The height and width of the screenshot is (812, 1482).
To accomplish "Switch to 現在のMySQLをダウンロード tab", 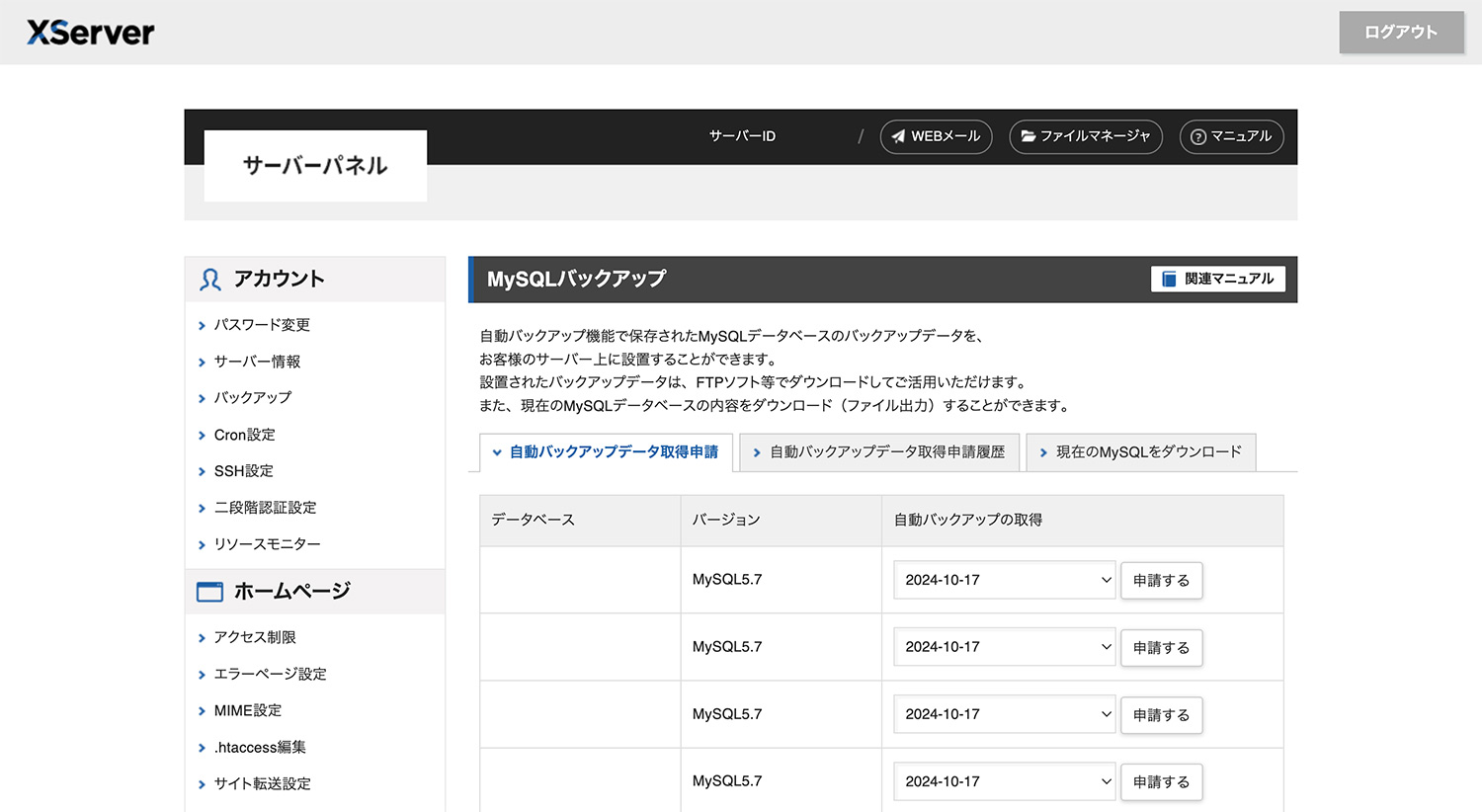I will [x=1141, y=452].
